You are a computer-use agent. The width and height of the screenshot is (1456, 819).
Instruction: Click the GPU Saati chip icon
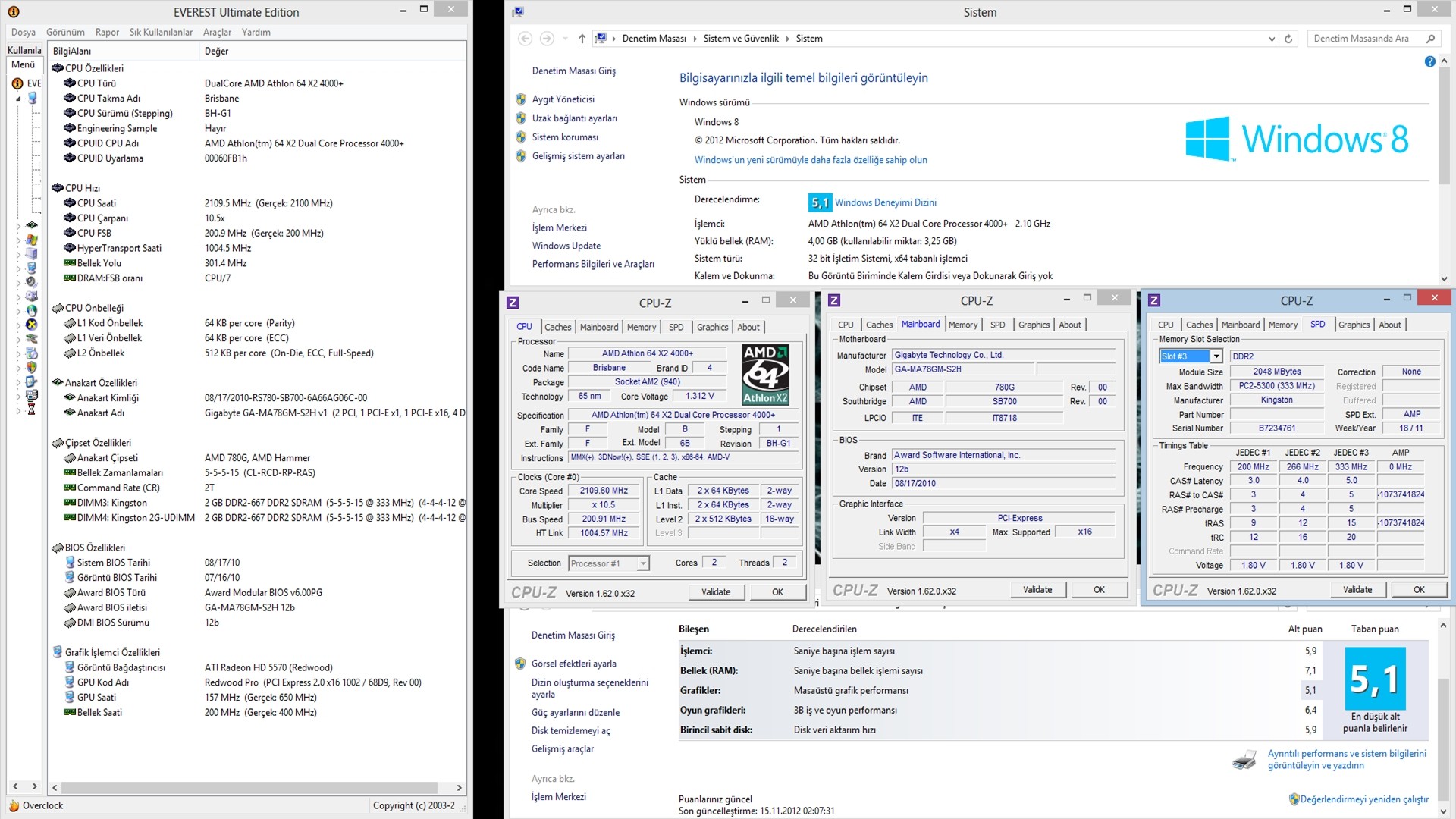click(70, 697)
